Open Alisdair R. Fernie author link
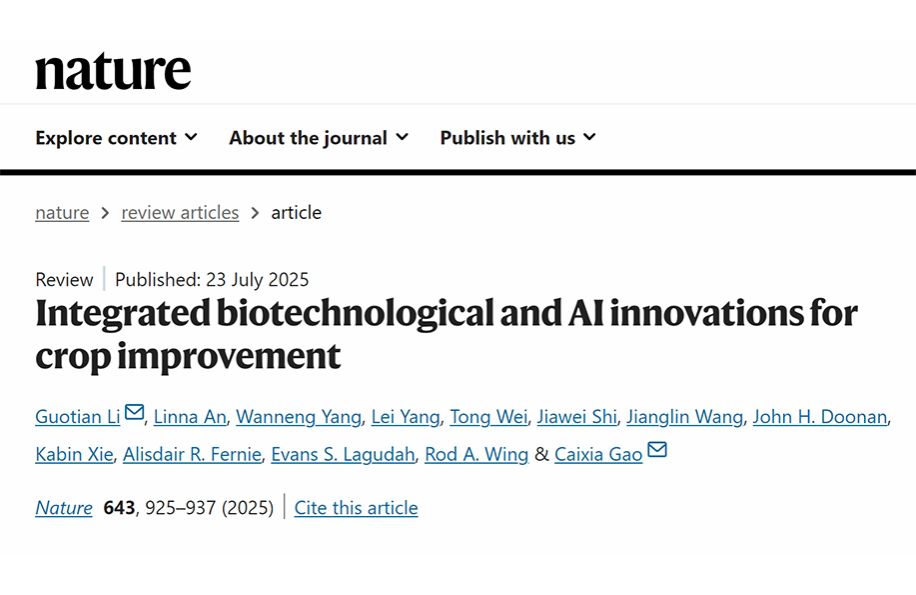916x595 pixels. pyautogui.click(x=193, y=455)
